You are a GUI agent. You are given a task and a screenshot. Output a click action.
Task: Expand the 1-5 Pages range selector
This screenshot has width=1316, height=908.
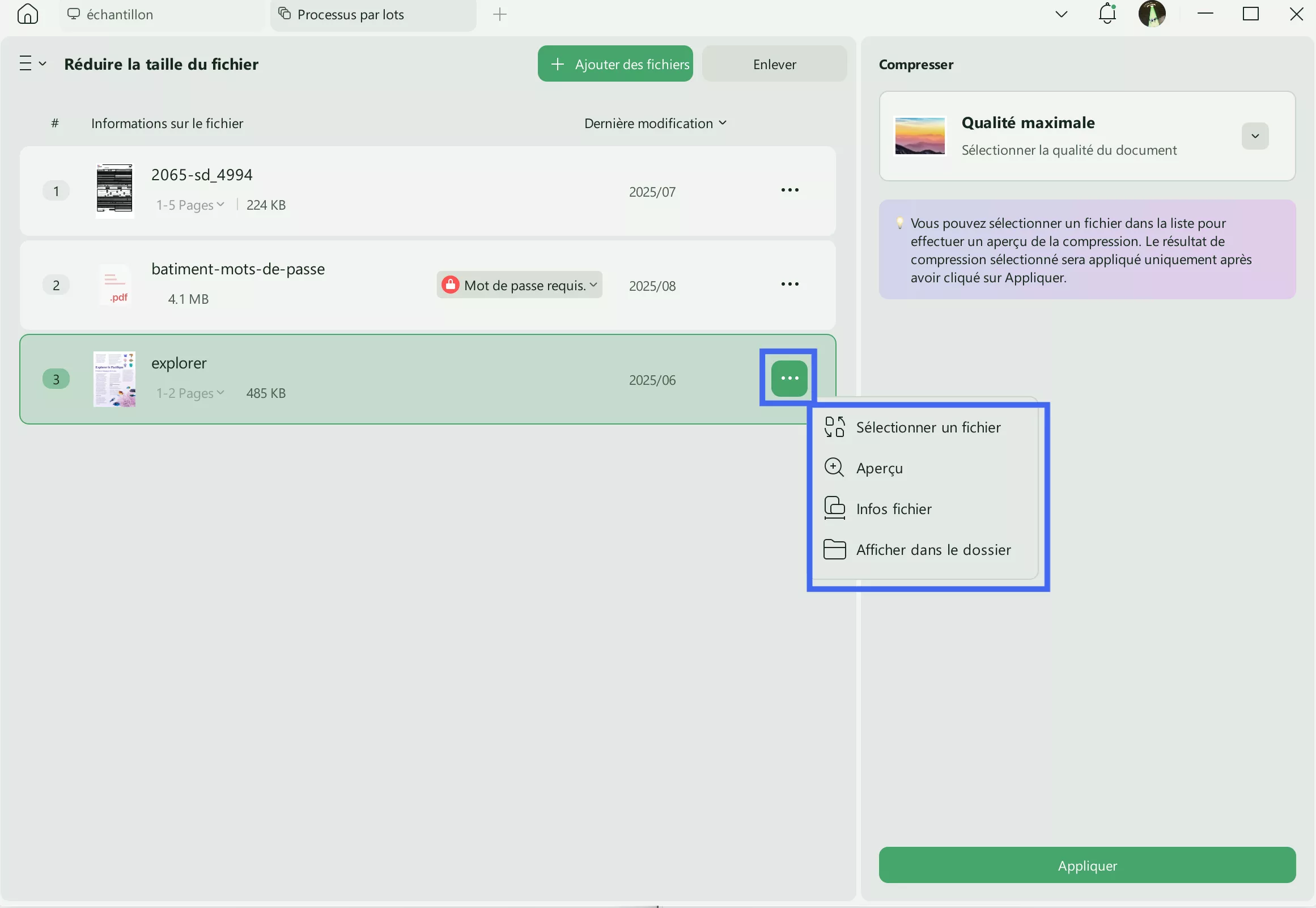190,205
